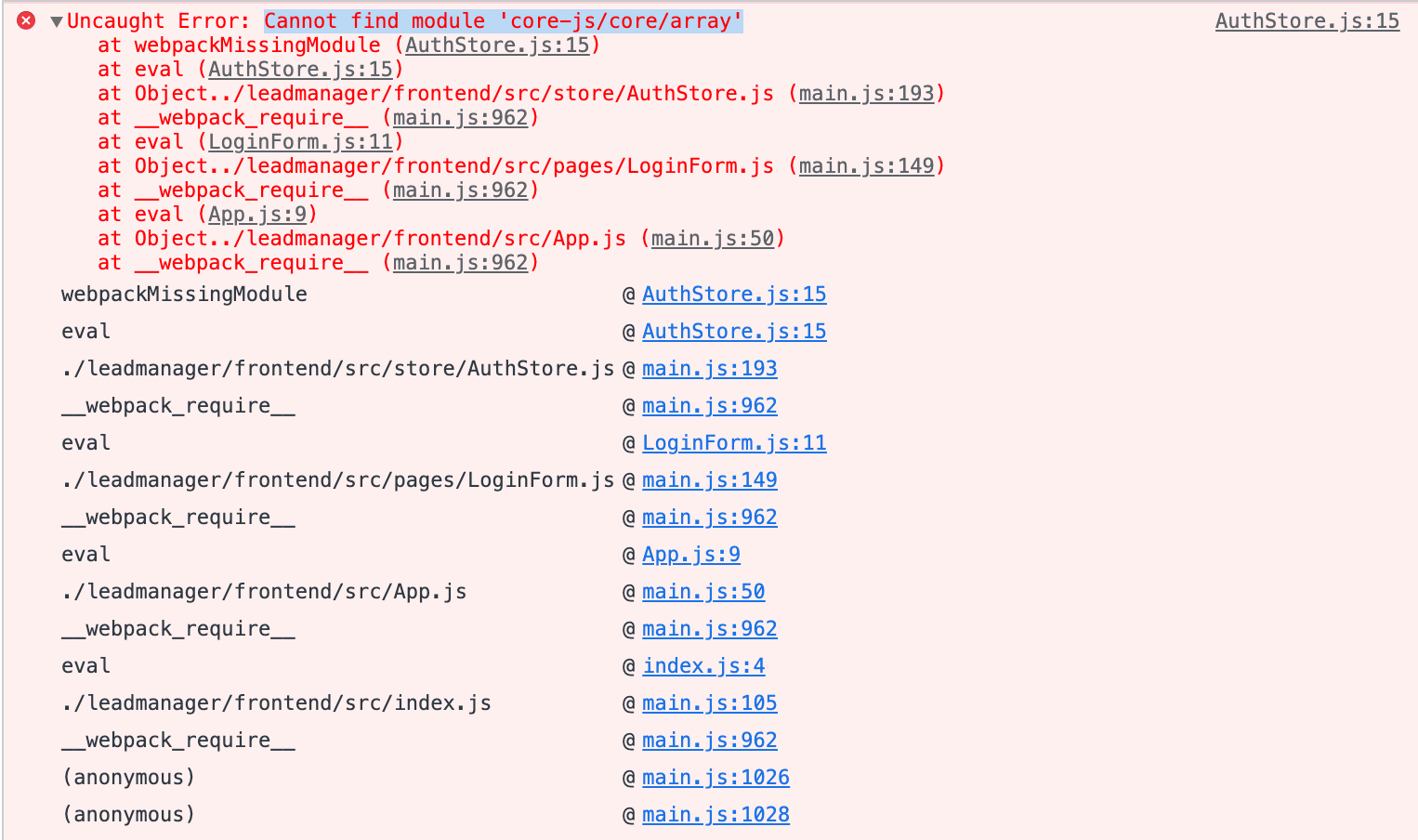Click red line "at Object../leadmanager/frontend/src/store/AuthStore.js"
Viewport: 1418px width, 840px height.
(436, 93)
